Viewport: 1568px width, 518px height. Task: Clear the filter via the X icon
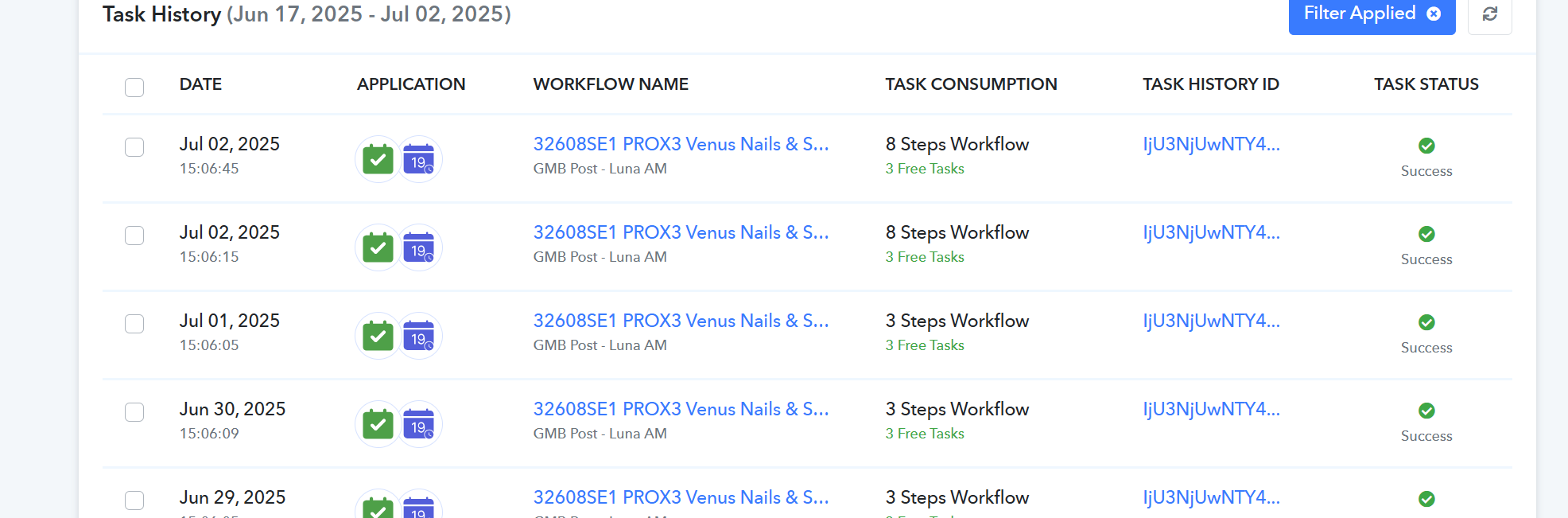click(x=1434, y=14)
